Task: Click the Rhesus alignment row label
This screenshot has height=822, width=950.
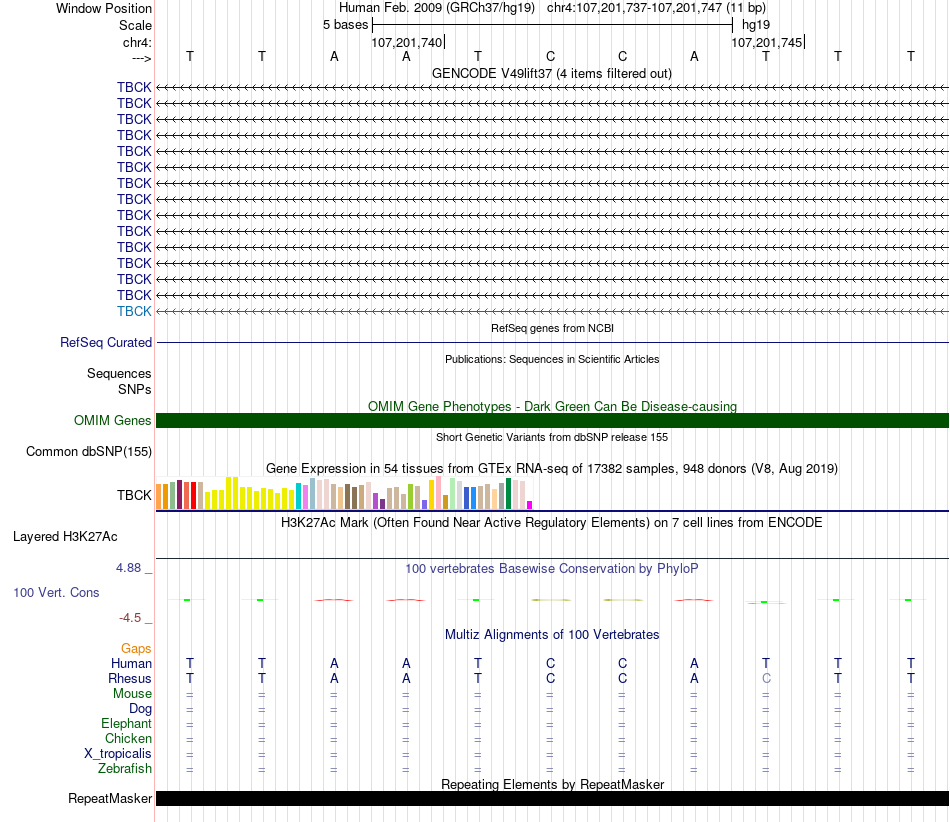Action: coord(130,678)
